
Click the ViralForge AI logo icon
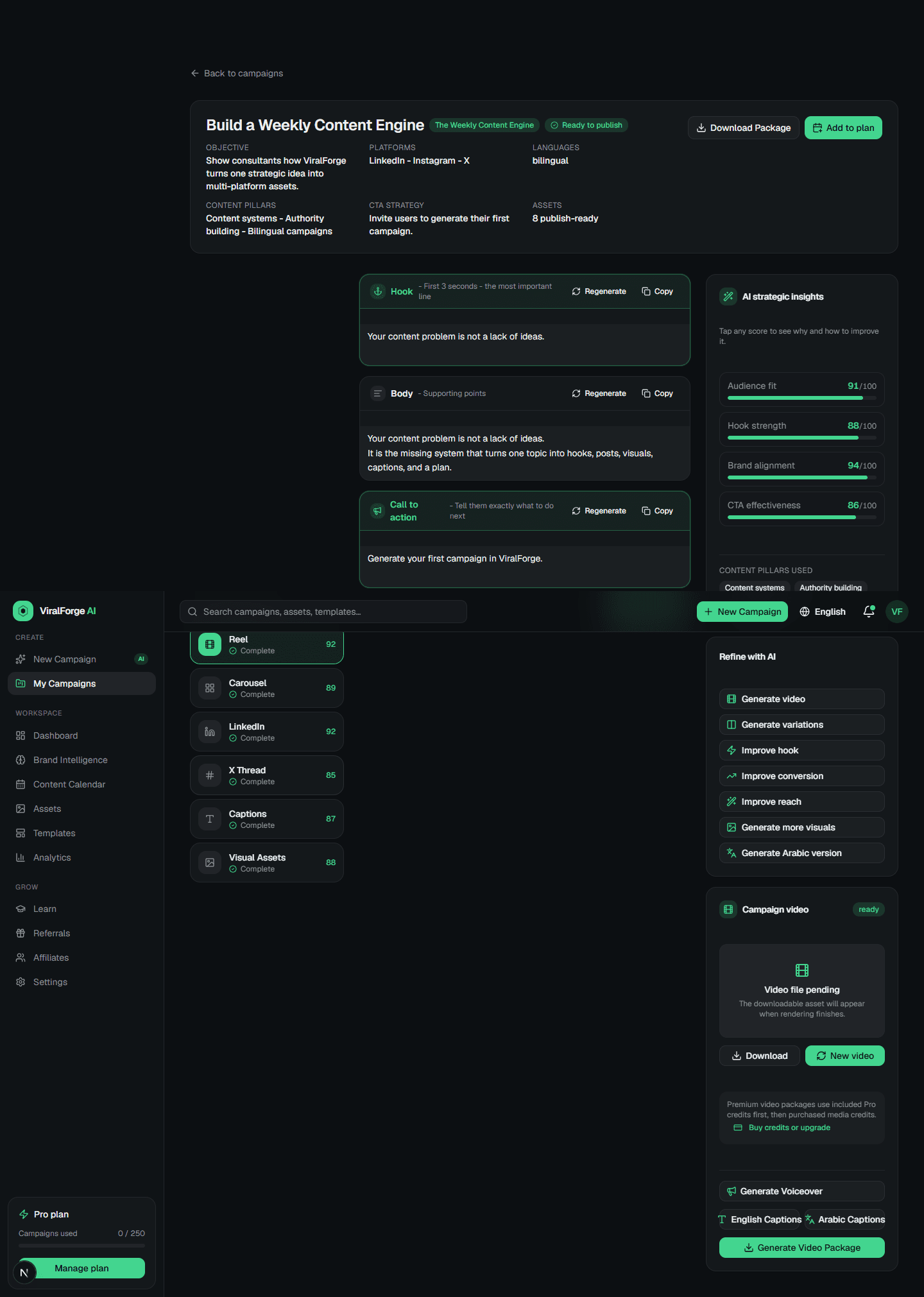coord(23,611)
